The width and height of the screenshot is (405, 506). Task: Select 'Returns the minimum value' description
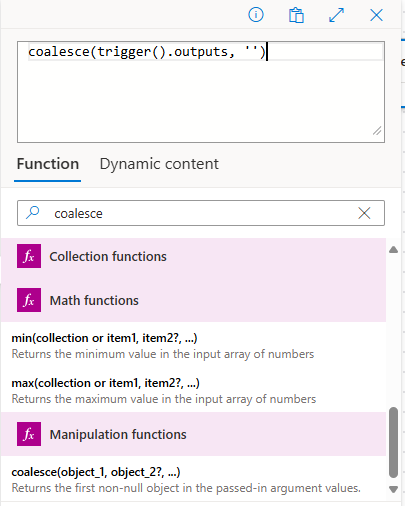pos(163,354)
